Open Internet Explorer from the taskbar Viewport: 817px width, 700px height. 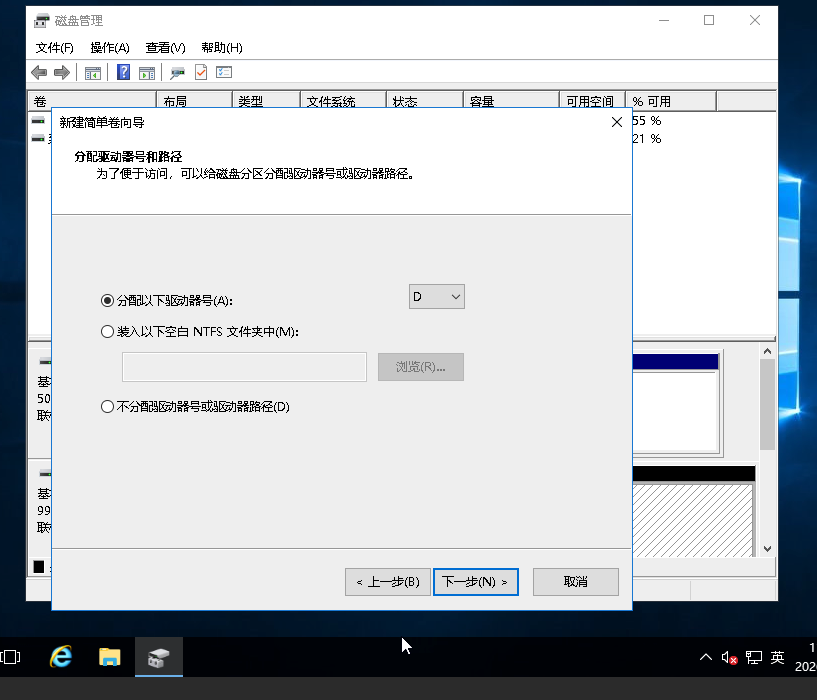coord(62,657)
